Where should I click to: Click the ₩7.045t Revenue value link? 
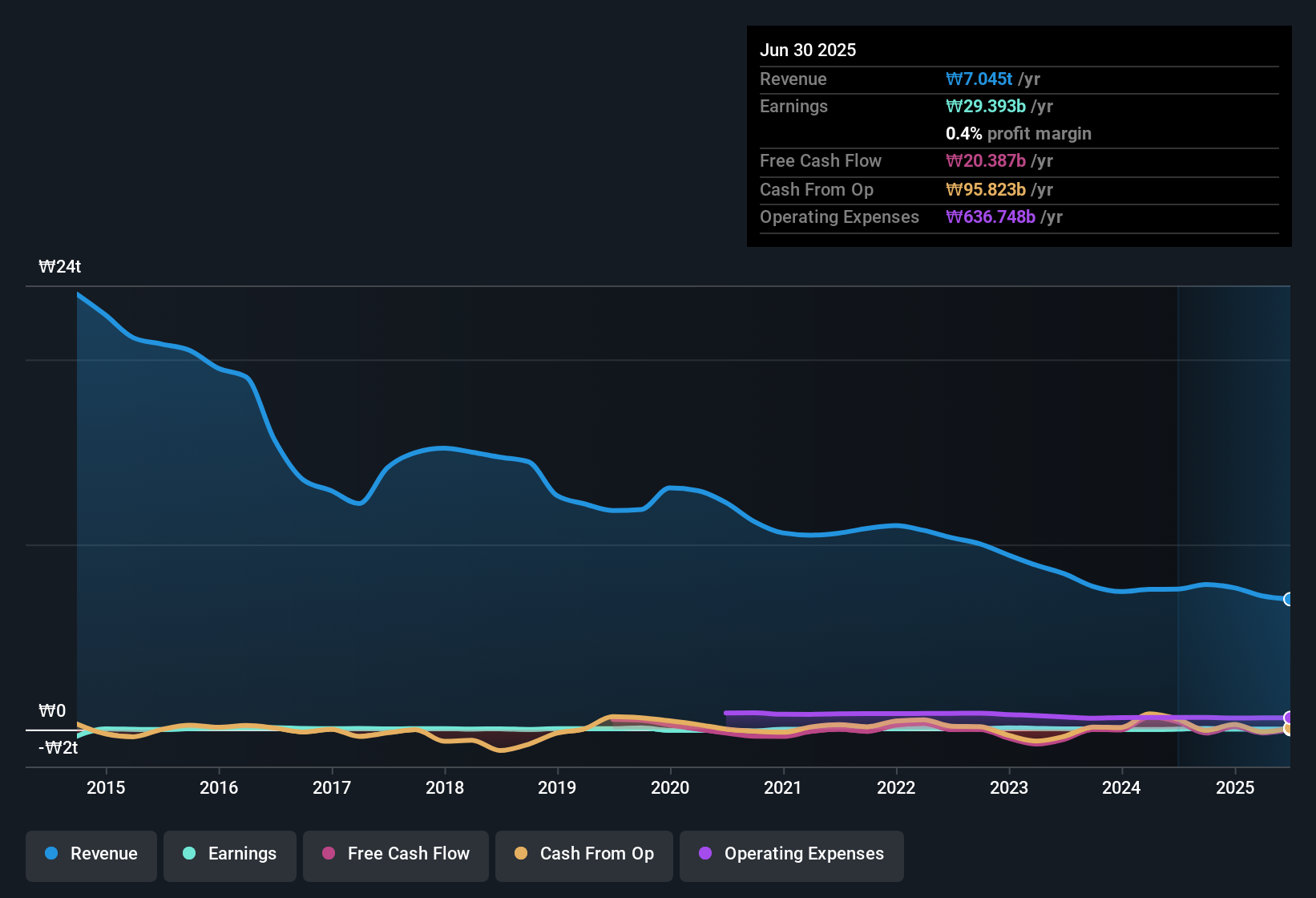(979, 79)
